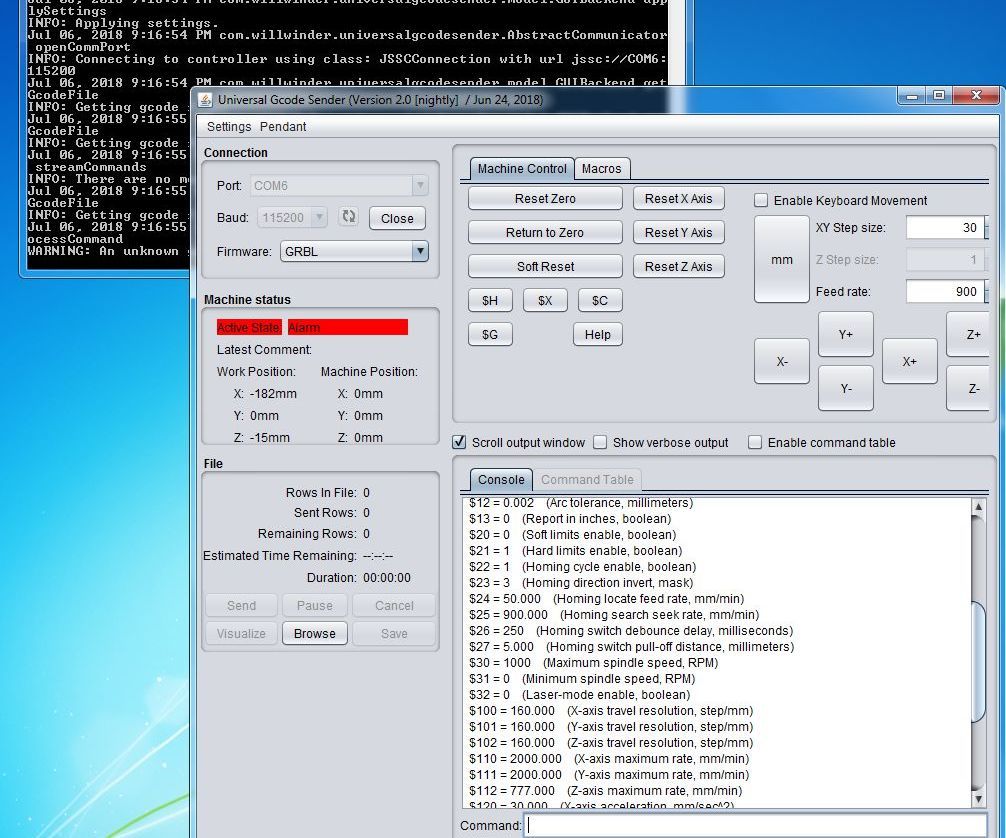This screenshot has height=838, width=1006.
Task: Click the Soft Reset button
Action: (x=544, y=266)
